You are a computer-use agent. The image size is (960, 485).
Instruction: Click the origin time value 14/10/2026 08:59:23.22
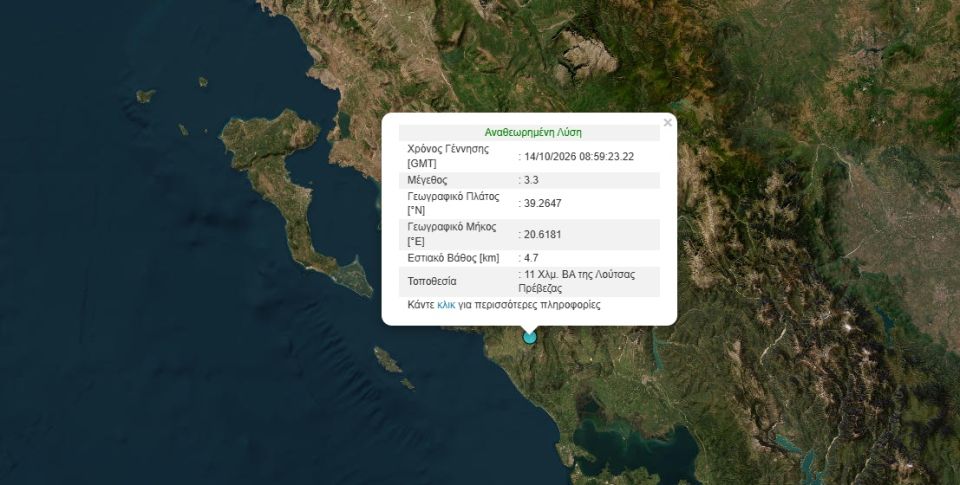pyautogui.click(x=579, y=156)
